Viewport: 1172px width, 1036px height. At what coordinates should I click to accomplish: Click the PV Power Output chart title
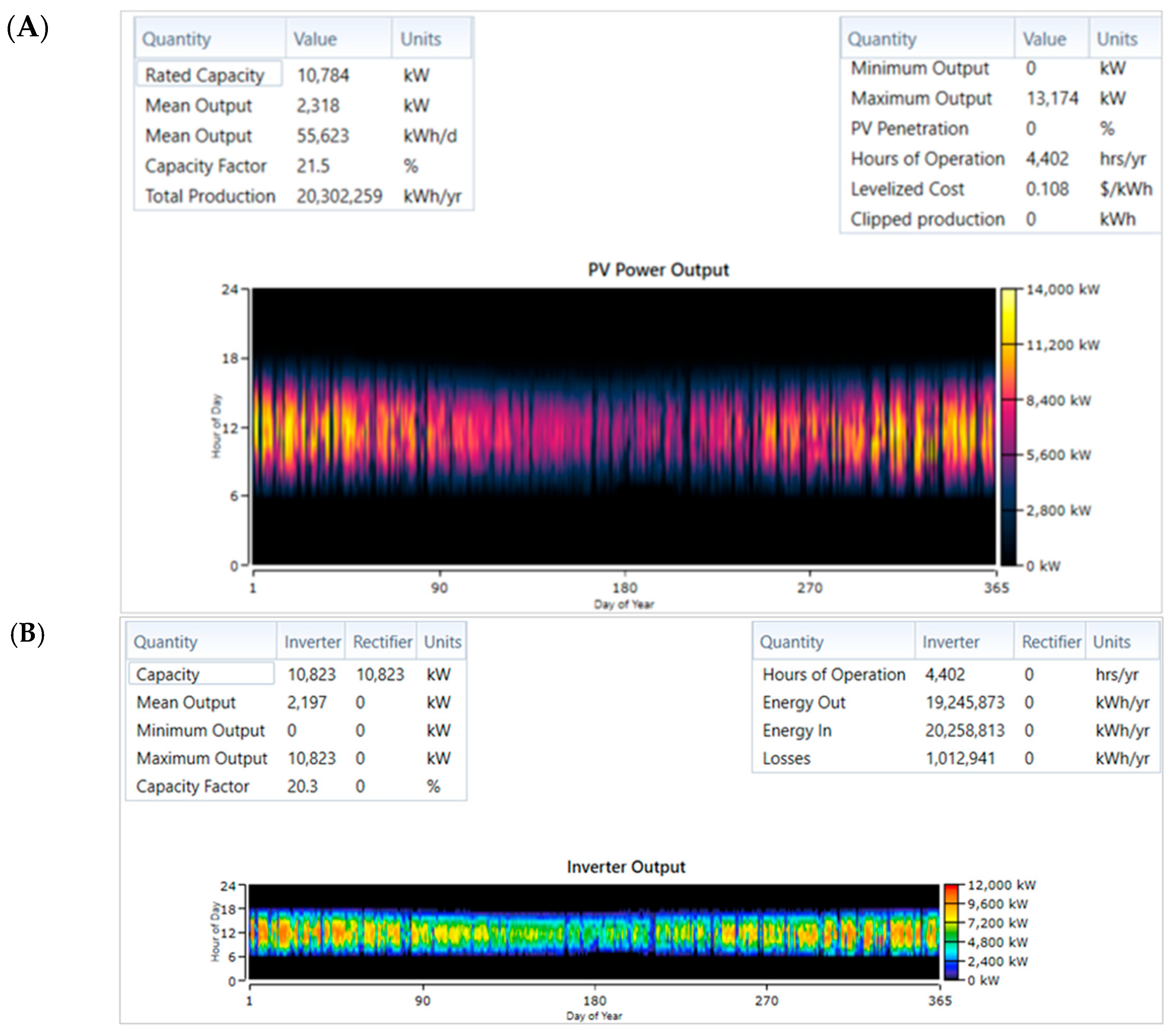pos(658,269)
